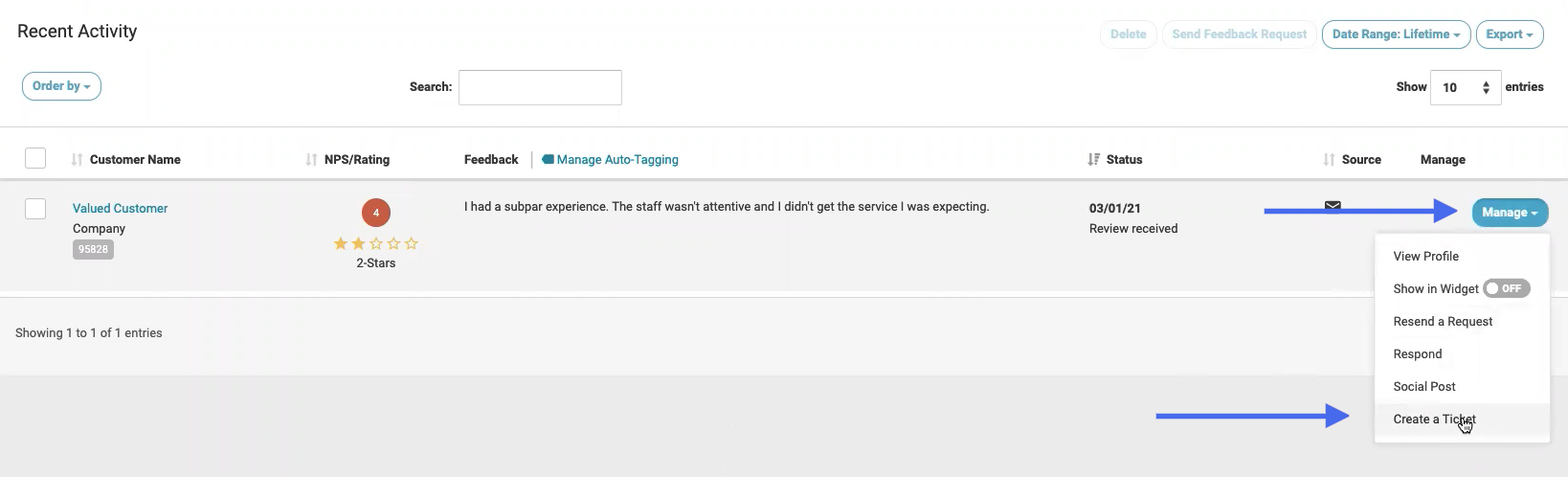Screen dimensions: 1568x477
Task: Focus the Search input field
Action: pyautogui.click(x=540, y=87)
